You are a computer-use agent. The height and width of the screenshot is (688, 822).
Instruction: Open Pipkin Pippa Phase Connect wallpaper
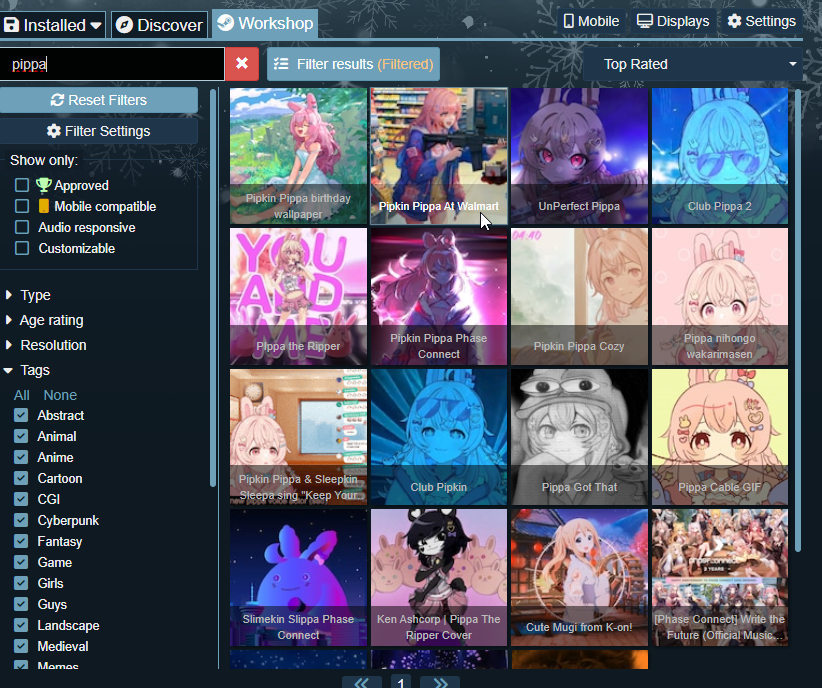pos(439,296)
